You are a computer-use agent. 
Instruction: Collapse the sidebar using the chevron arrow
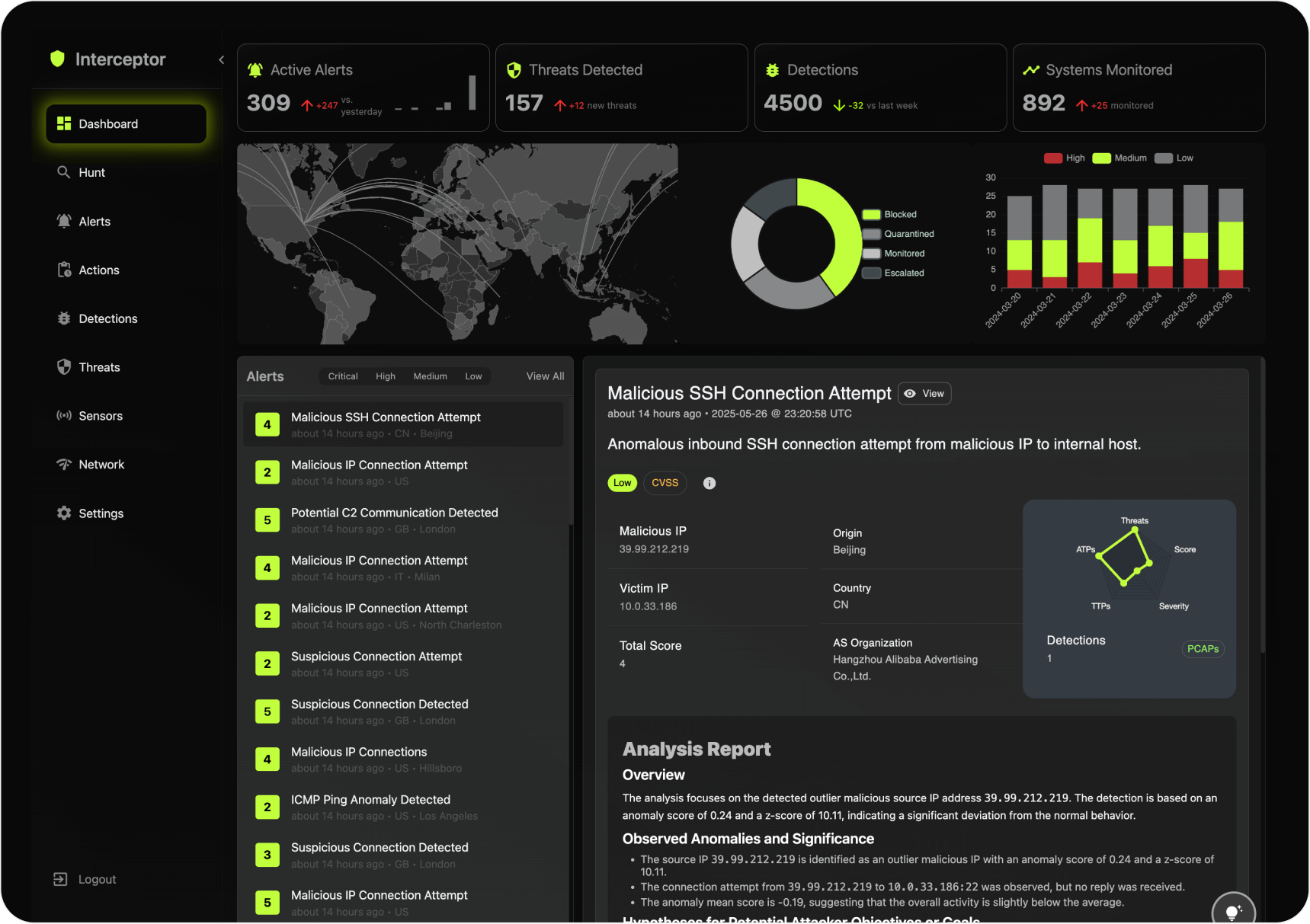pyautogui.click(x=221, y=59)
